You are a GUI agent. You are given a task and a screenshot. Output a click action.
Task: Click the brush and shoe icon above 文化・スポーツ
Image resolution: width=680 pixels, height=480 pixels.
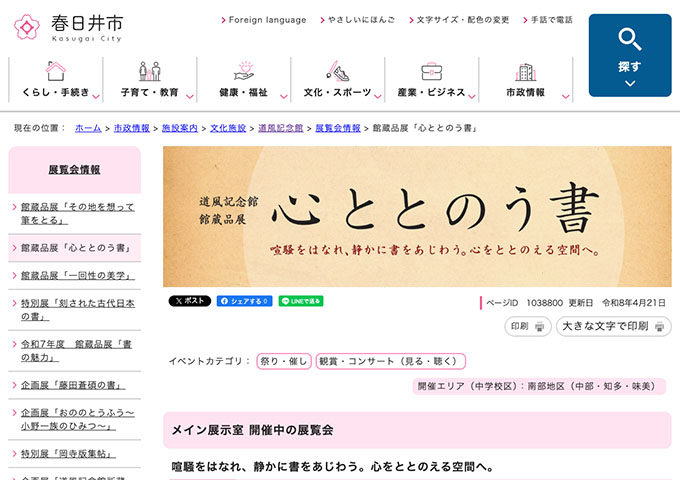coord(338,71)
